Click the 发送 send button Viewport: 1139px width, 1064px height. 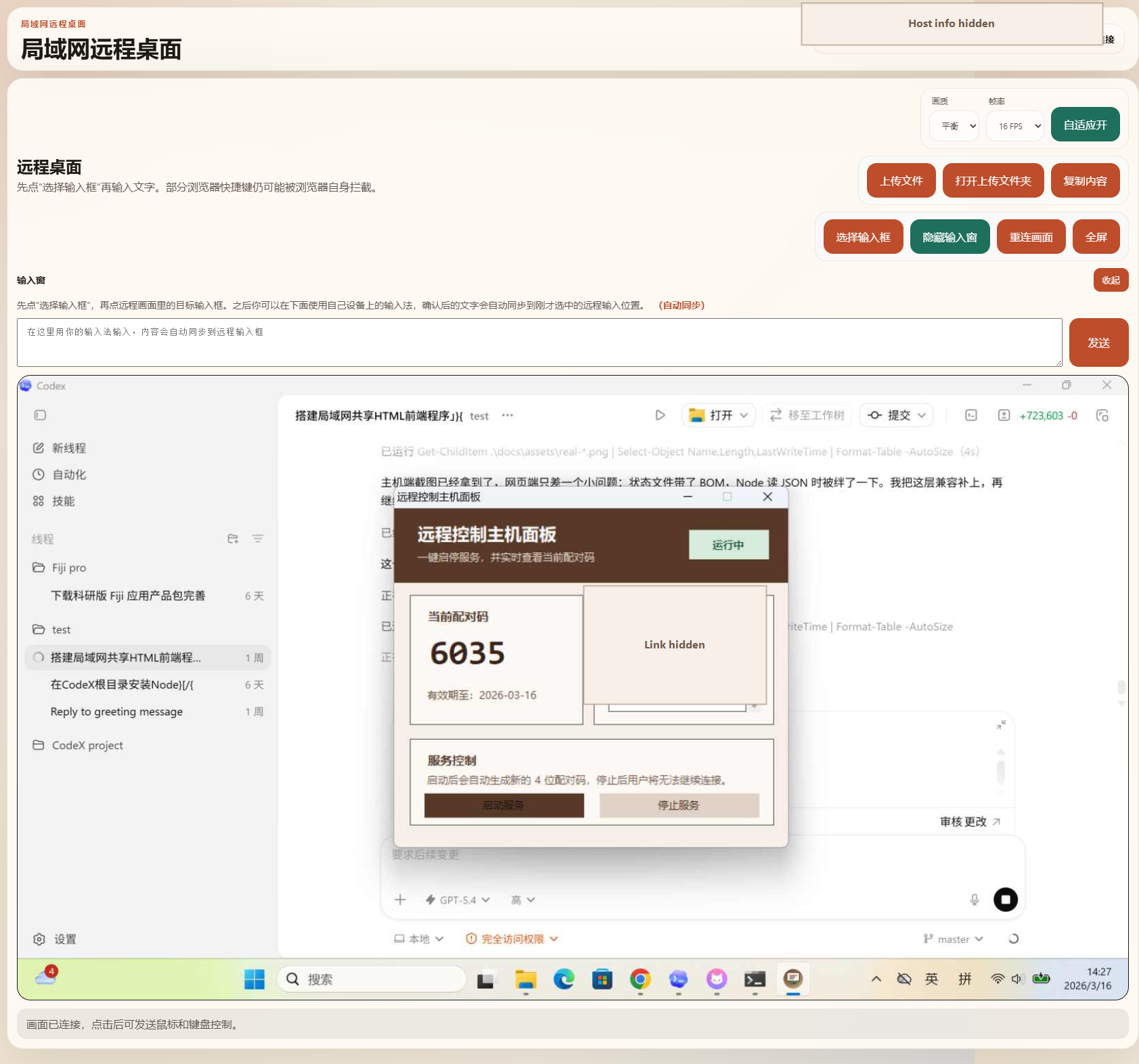[1098, 342]
